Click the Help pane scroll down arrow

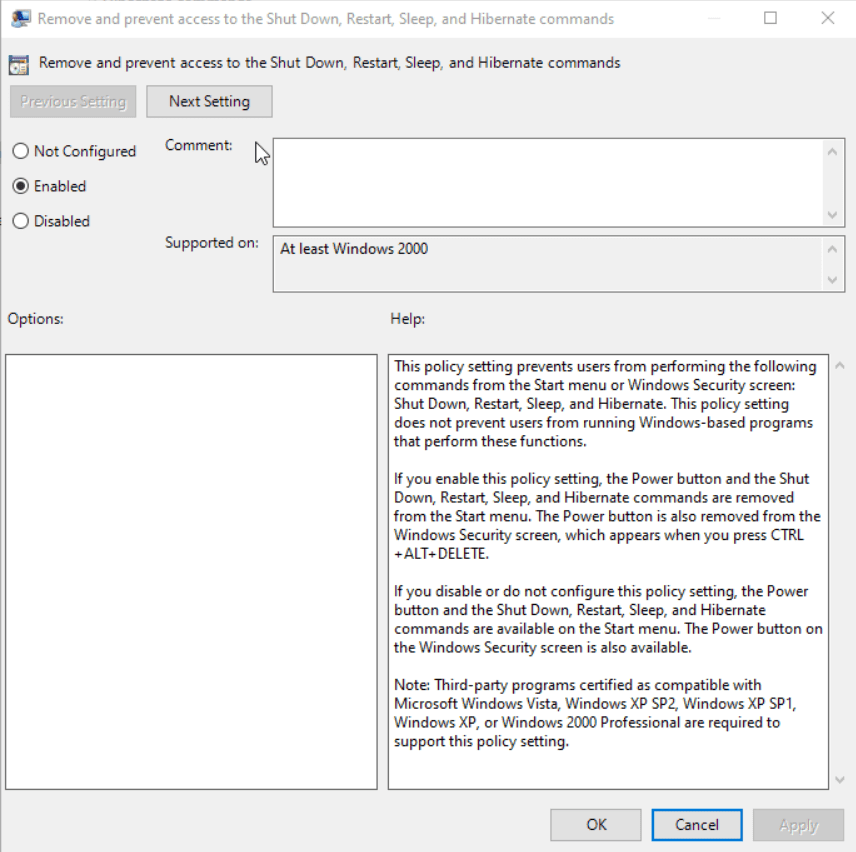pos(840,780)
